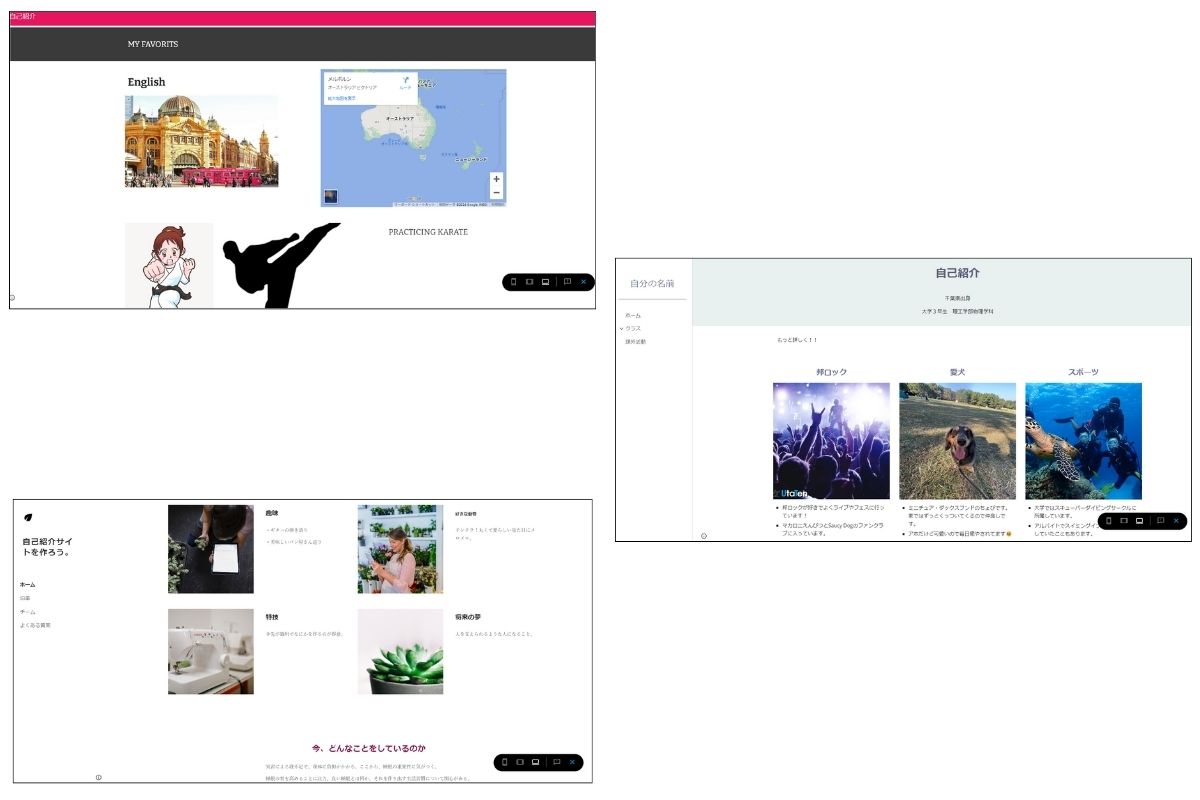
Task: Open 課外活動 in the sidebar navigation
Action: point(636,342)
